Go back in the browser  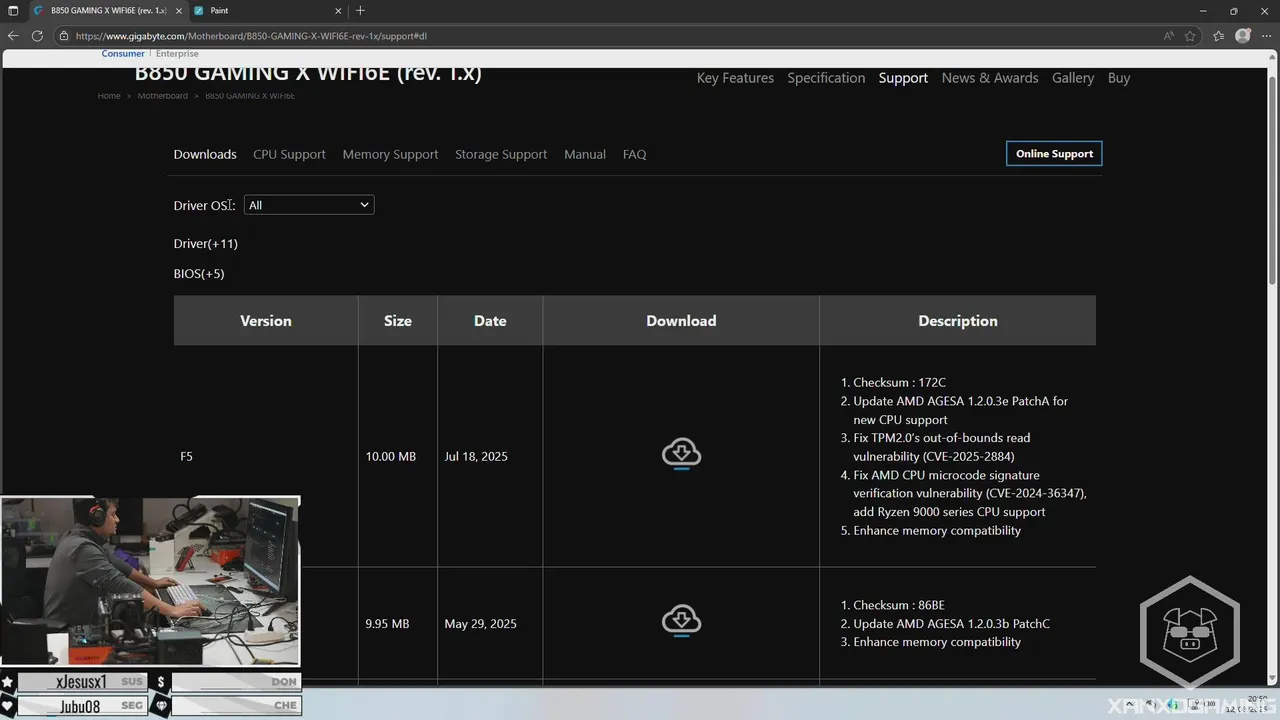click(x=13, y=35)
